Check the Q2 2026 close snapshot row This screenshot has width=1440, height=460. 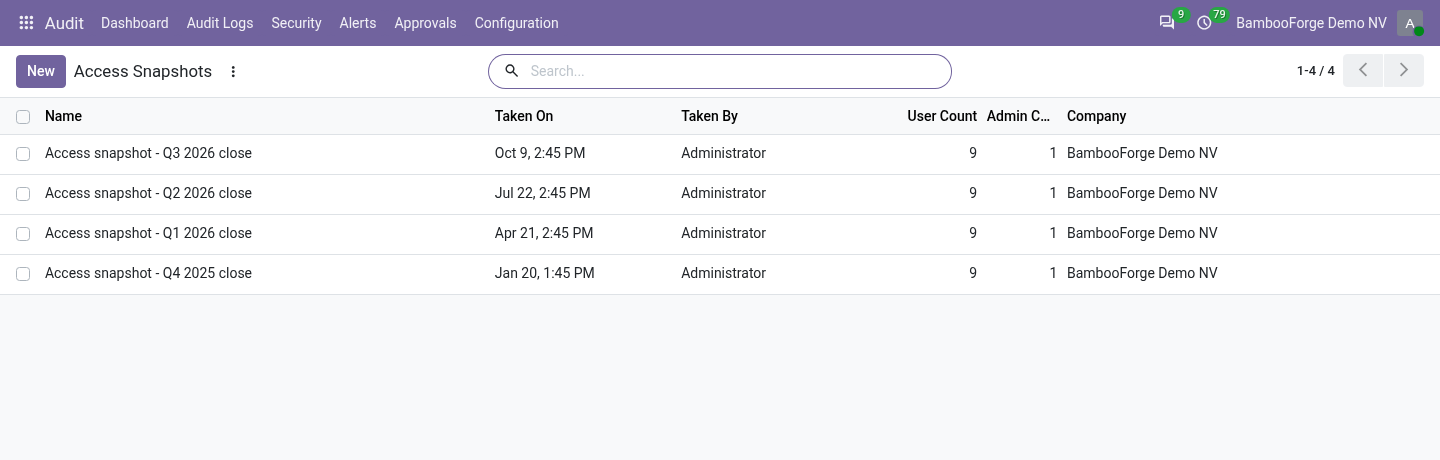[x=23, y=194]
